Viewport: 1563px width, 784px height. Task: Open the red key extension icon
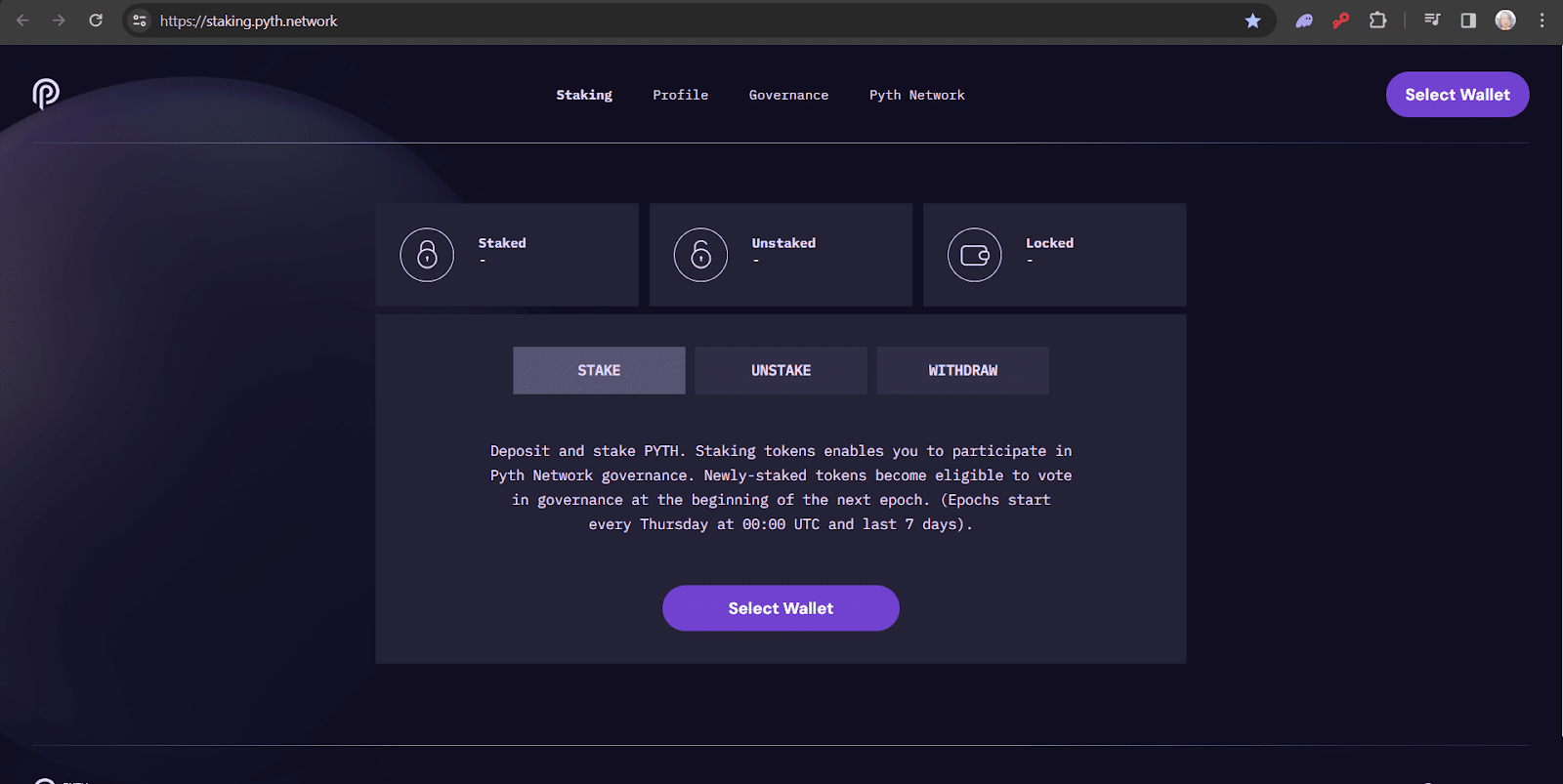(1340, 21)
